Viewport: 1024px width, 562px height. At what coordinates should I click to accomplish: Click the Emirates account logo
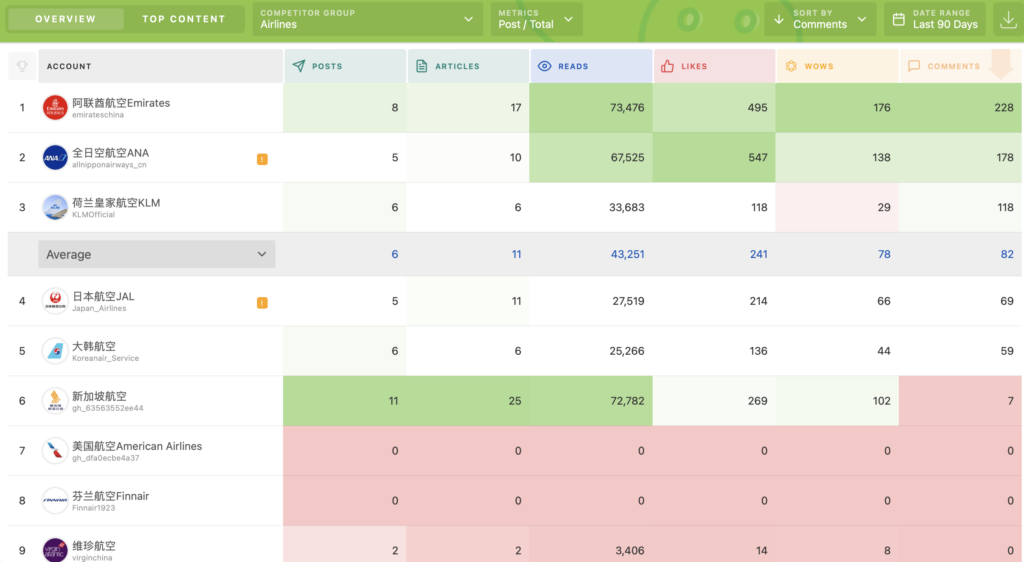55,107
